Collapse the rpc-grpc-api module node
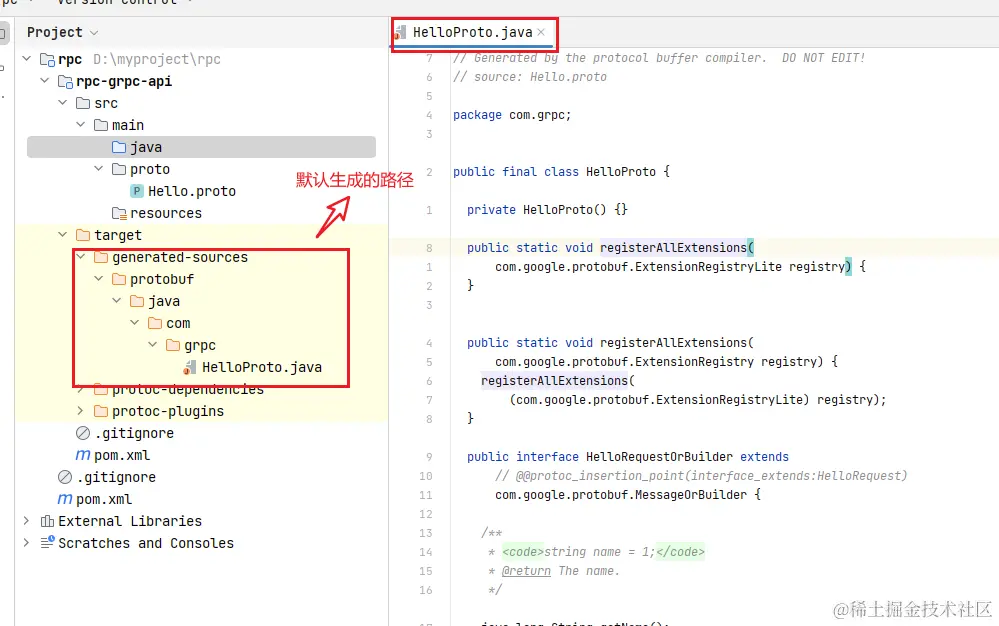Screen dimensions: 999x626 pyautogui.click(x=45, y=81)
